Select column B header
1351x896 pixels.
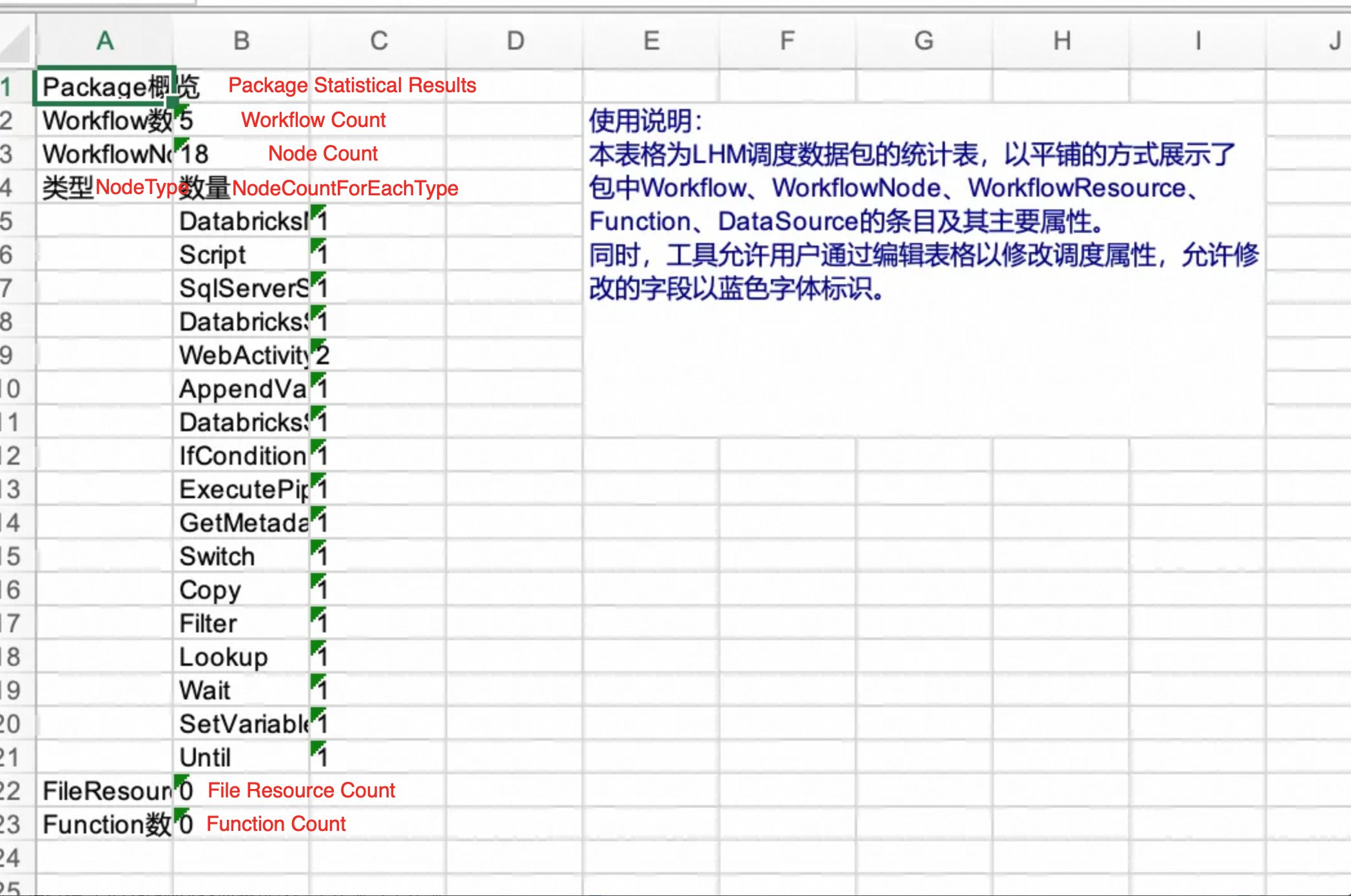click(x=241, y=41)
